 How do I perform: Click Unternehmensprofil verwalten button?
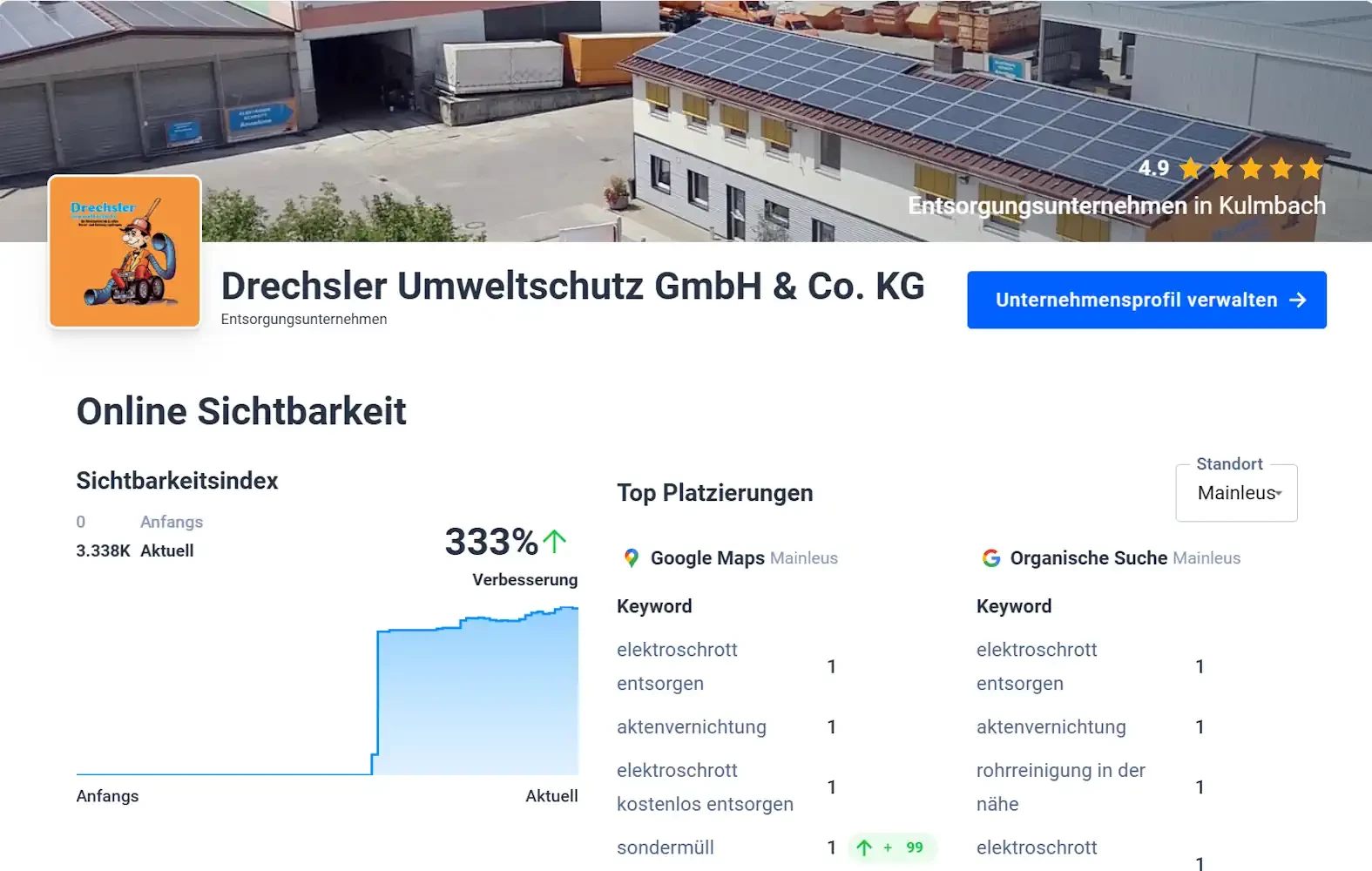click(1146, 300)
